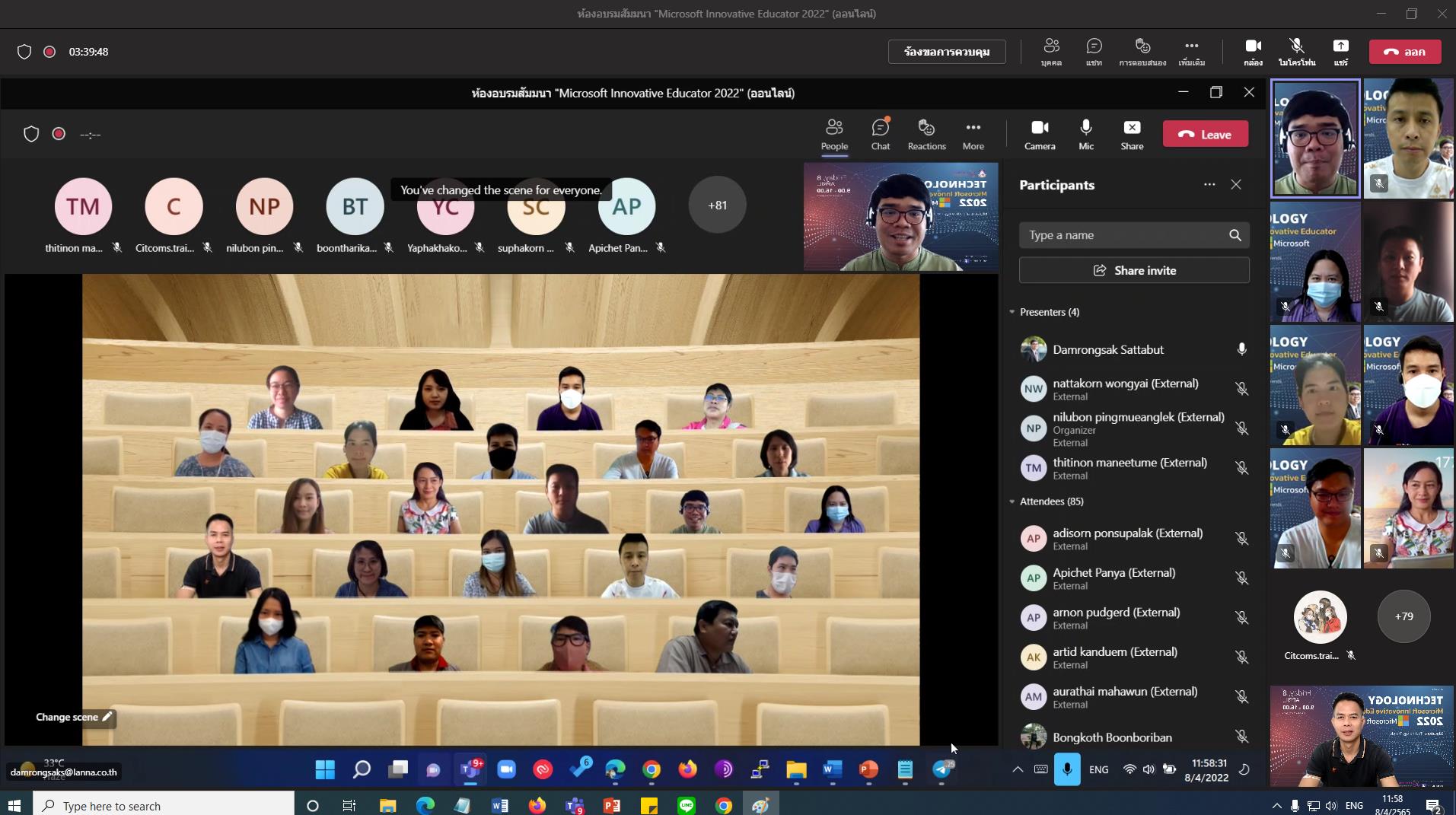The height and width of the screenshot is (815, 1456).
Task: Click the shield icon in shared meeting
Action: [31, 134]
